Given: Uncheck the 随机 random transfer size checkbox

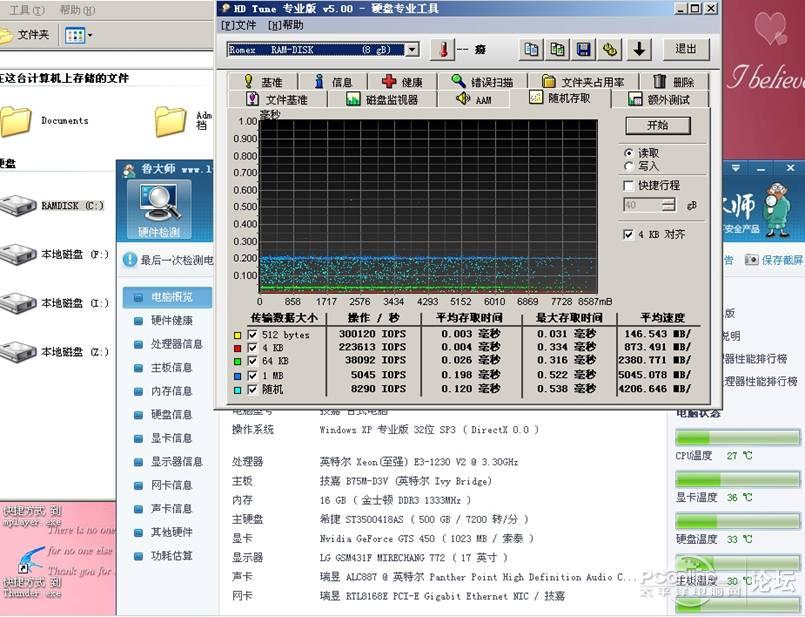Looking at the screenshot, I should (x=253, y=390).
